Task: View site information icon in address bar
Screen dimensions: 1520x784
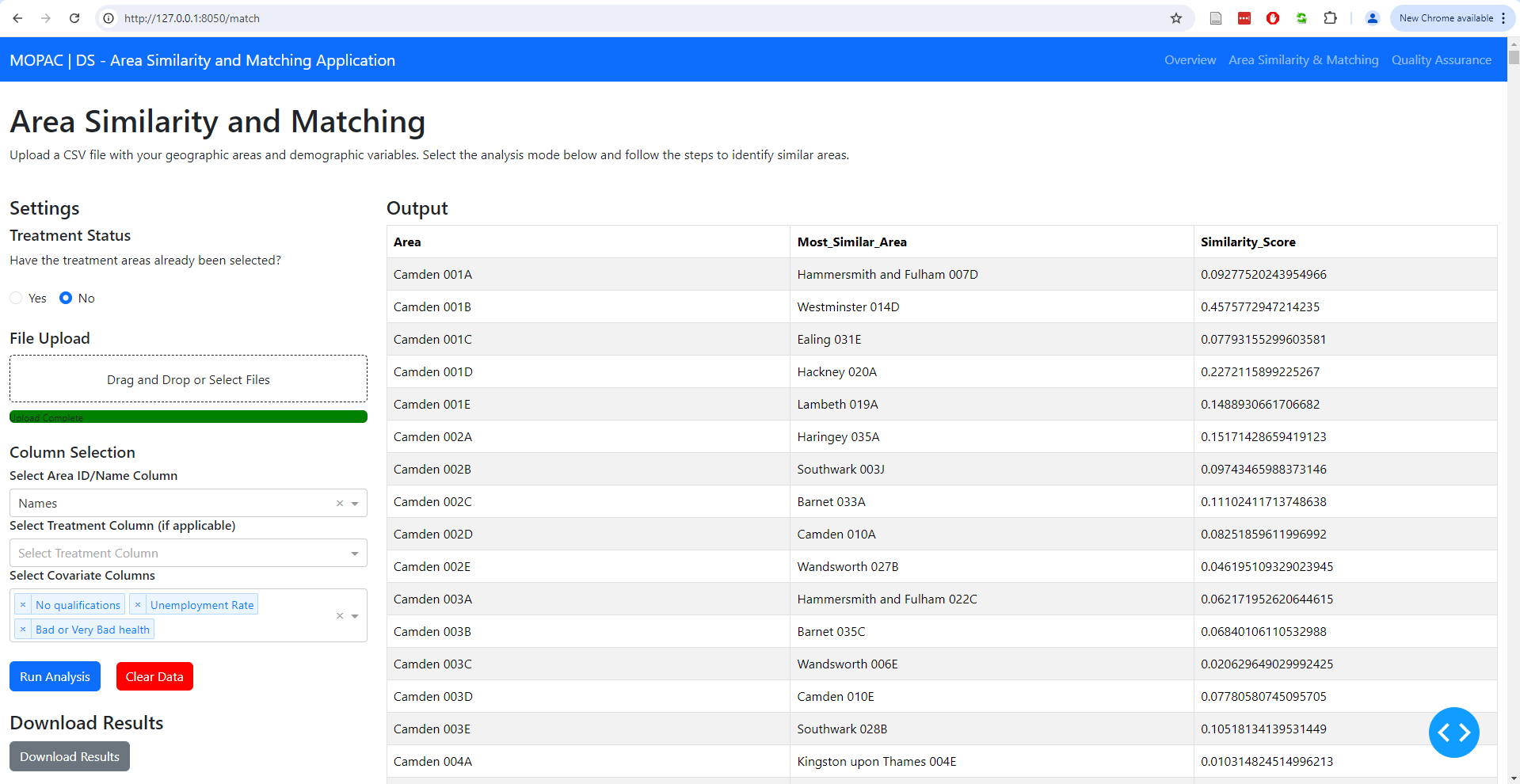Action: [x=109, y=18]
